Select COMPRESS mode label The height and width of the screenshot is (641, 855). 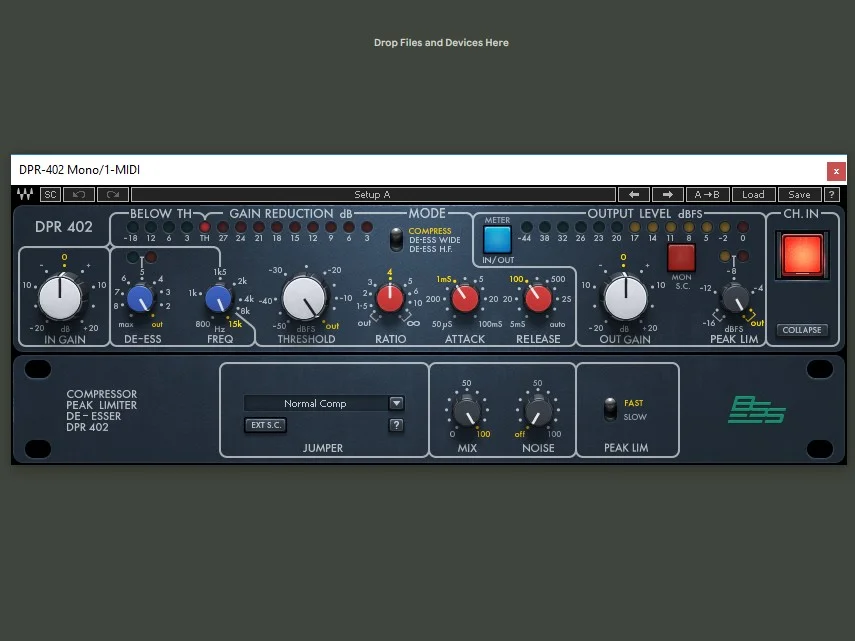tap(430, 231)
